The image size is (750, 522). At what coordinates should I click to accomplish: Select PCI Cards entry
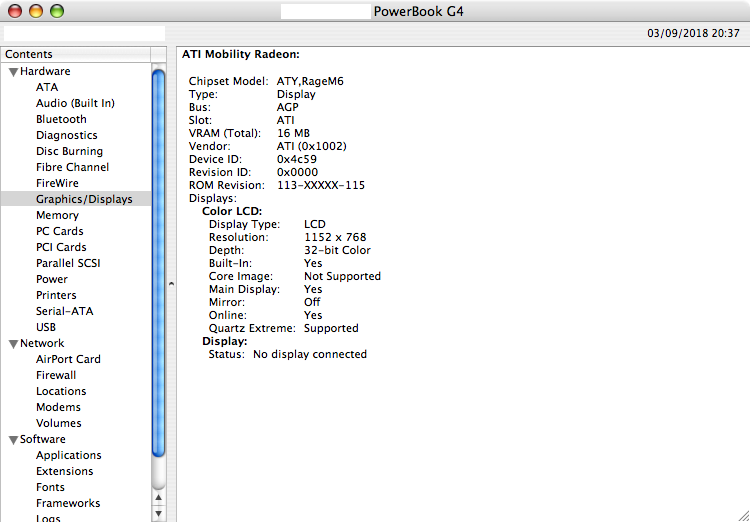pos(61,247)
